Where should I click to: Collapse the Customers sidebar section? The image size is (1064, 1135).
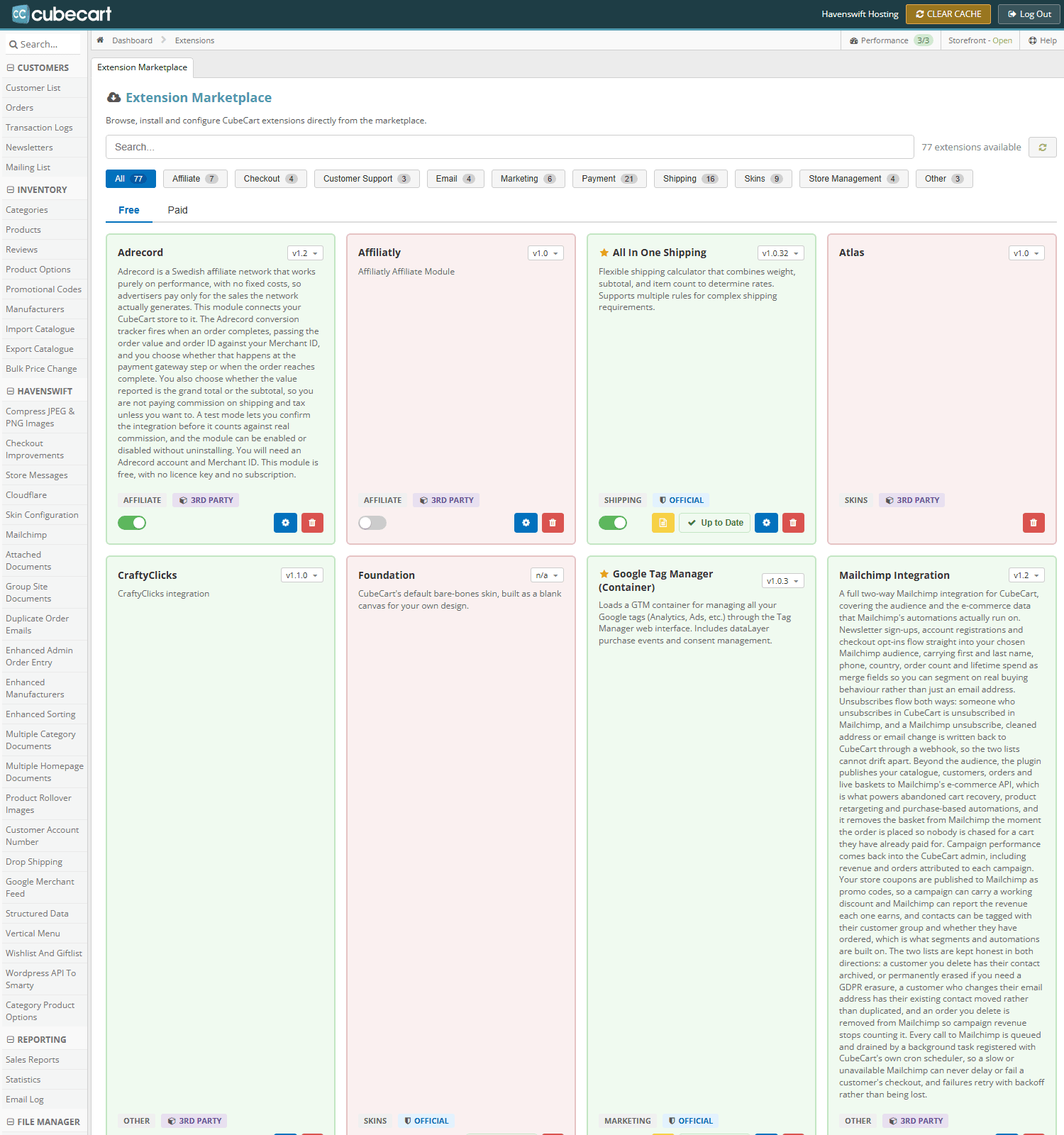coord(11,68)
